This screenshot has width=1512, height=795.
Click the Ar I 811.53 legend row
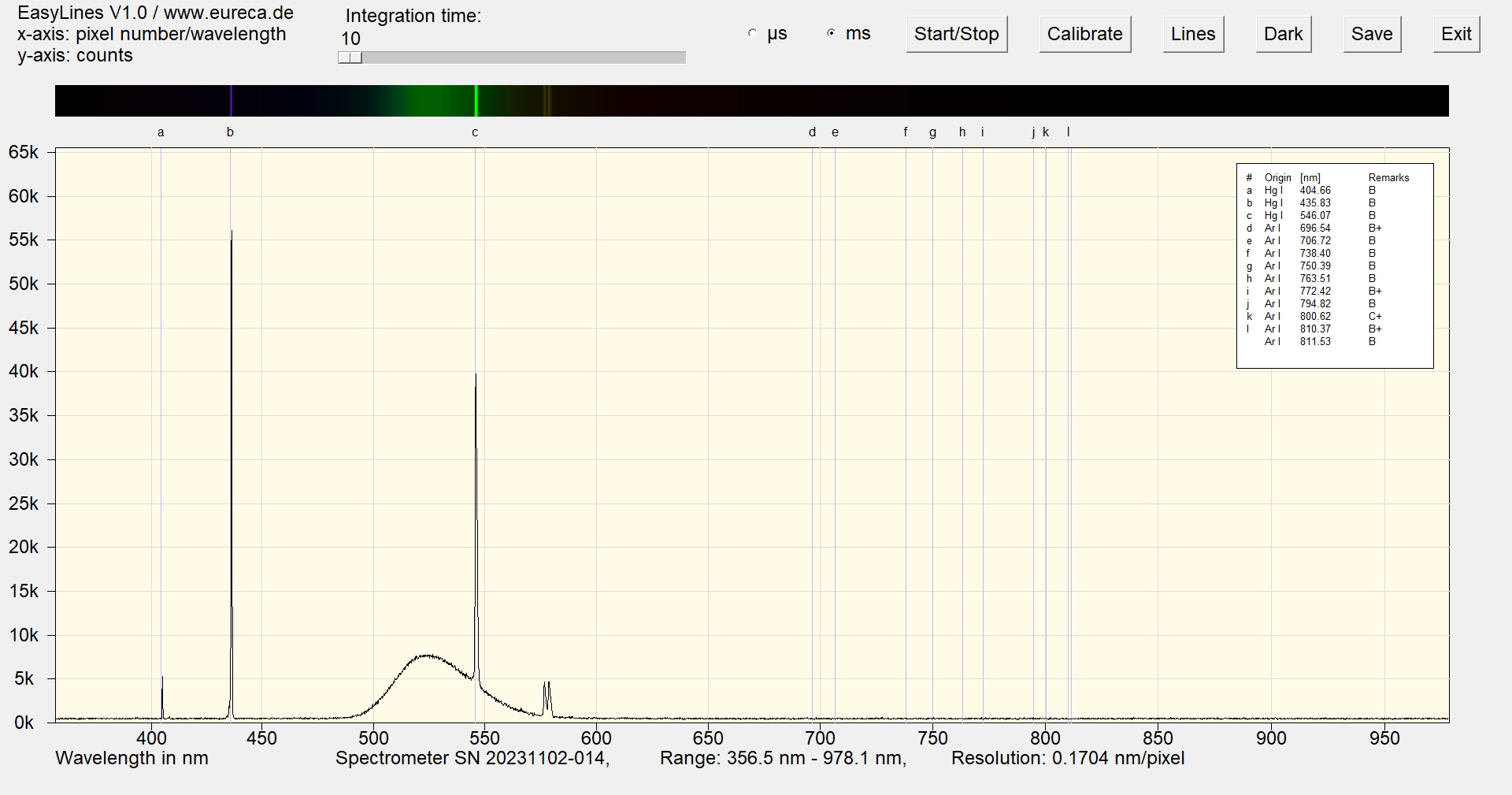click(1321, 342)
